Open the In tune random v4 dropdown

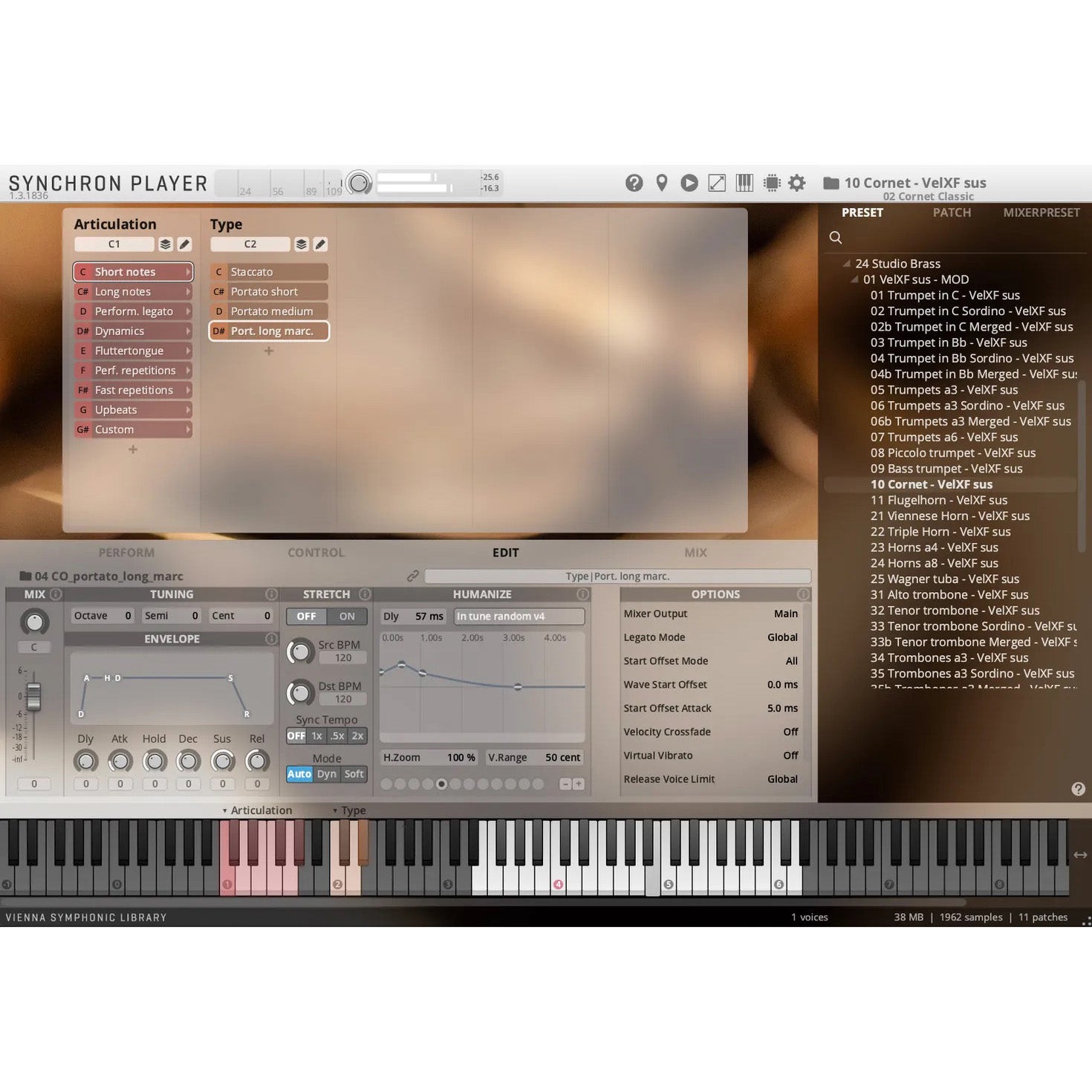(519, 617)
